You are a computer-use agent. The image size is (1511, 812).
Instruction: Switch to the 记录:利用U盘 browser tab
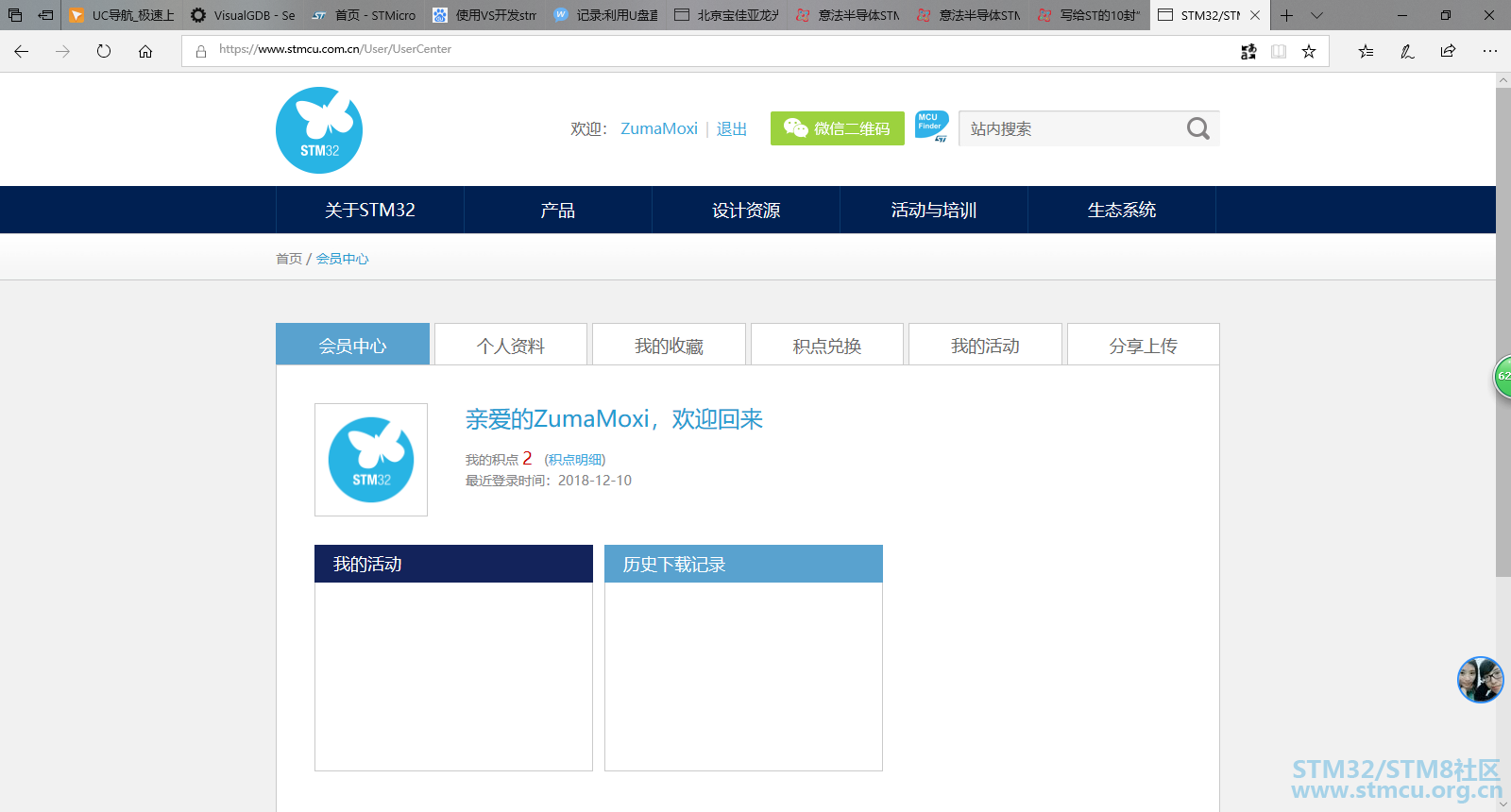(x=605, y=15)
